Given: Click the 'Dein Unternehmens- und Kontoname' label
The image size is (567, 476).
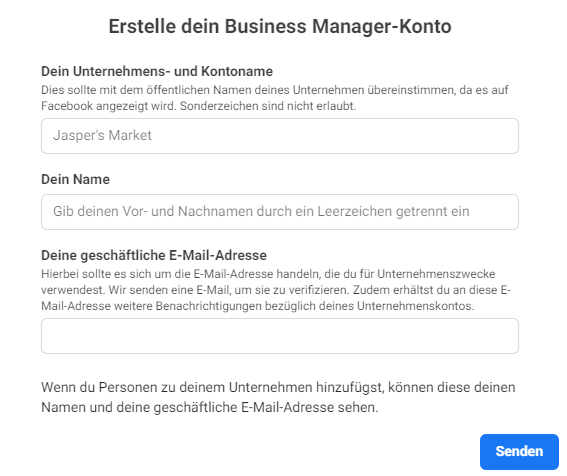Looking at the screenshot, I should click(x=157, y=72).
